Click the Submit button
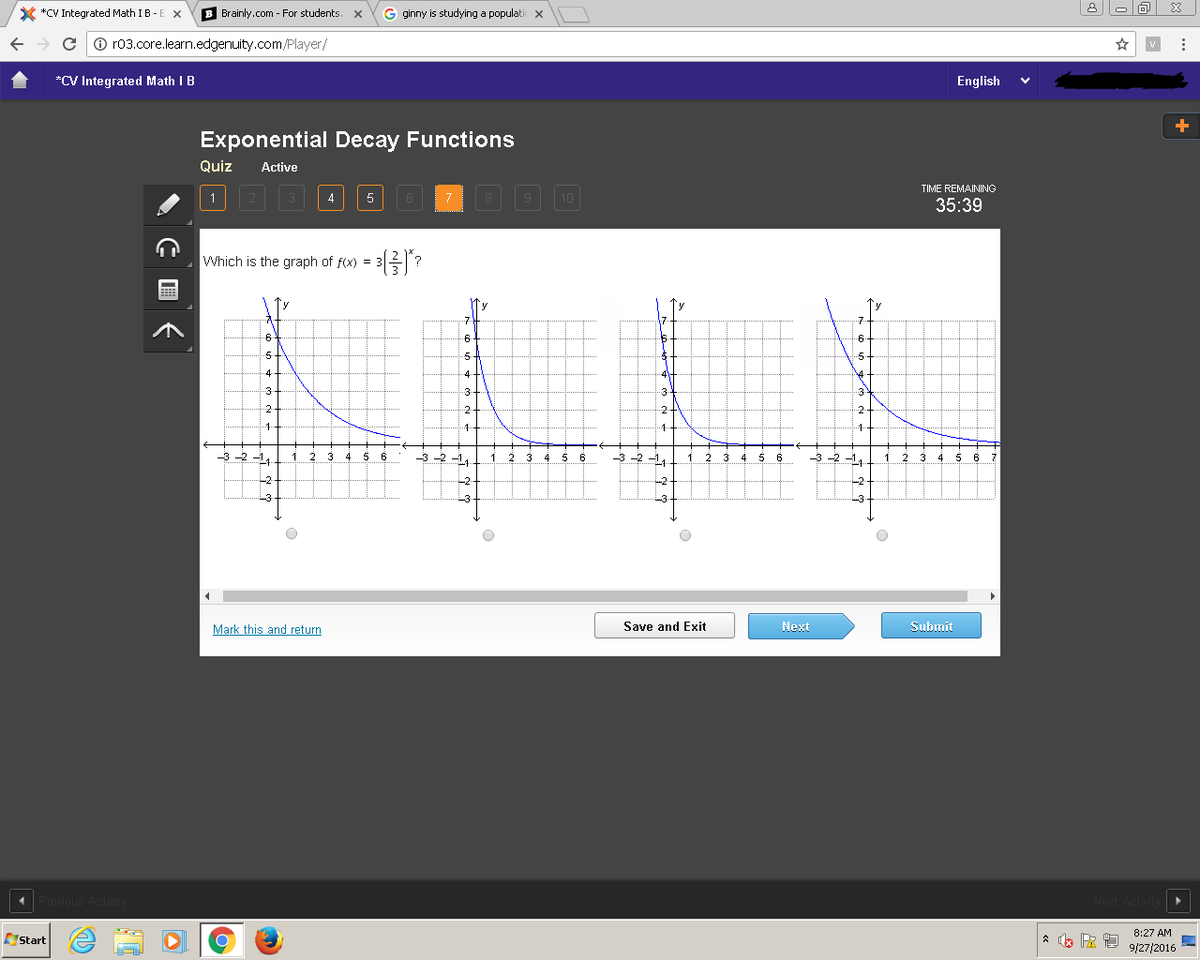The width and height of the screenshot is (1200, 960). point(931,626)
